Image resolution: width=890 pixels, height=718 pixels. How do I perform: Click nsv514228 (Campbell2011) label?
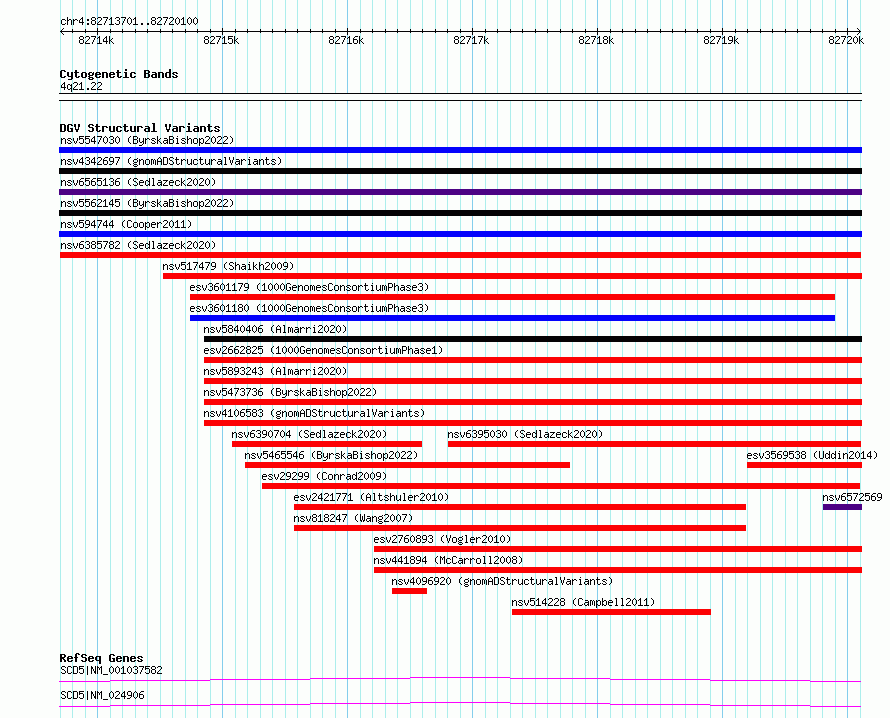point(583,602)
